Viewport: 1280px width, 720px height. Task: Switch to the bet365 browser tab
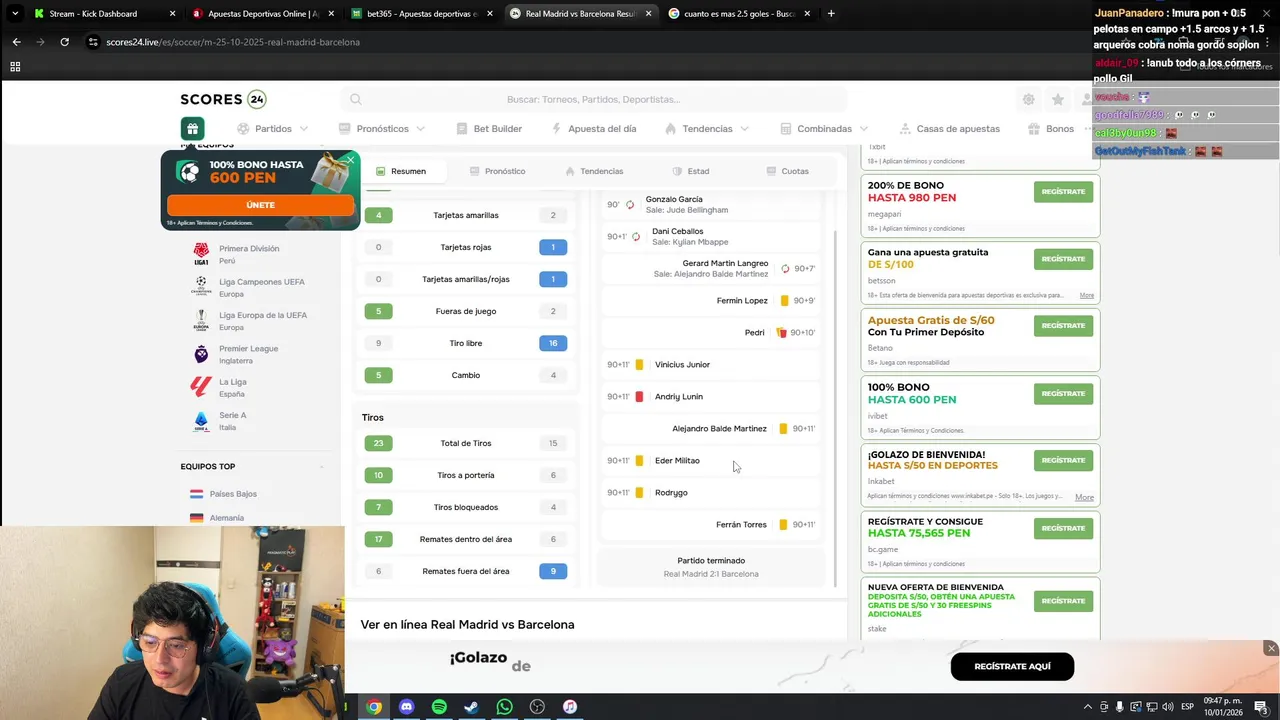(422, 14)
